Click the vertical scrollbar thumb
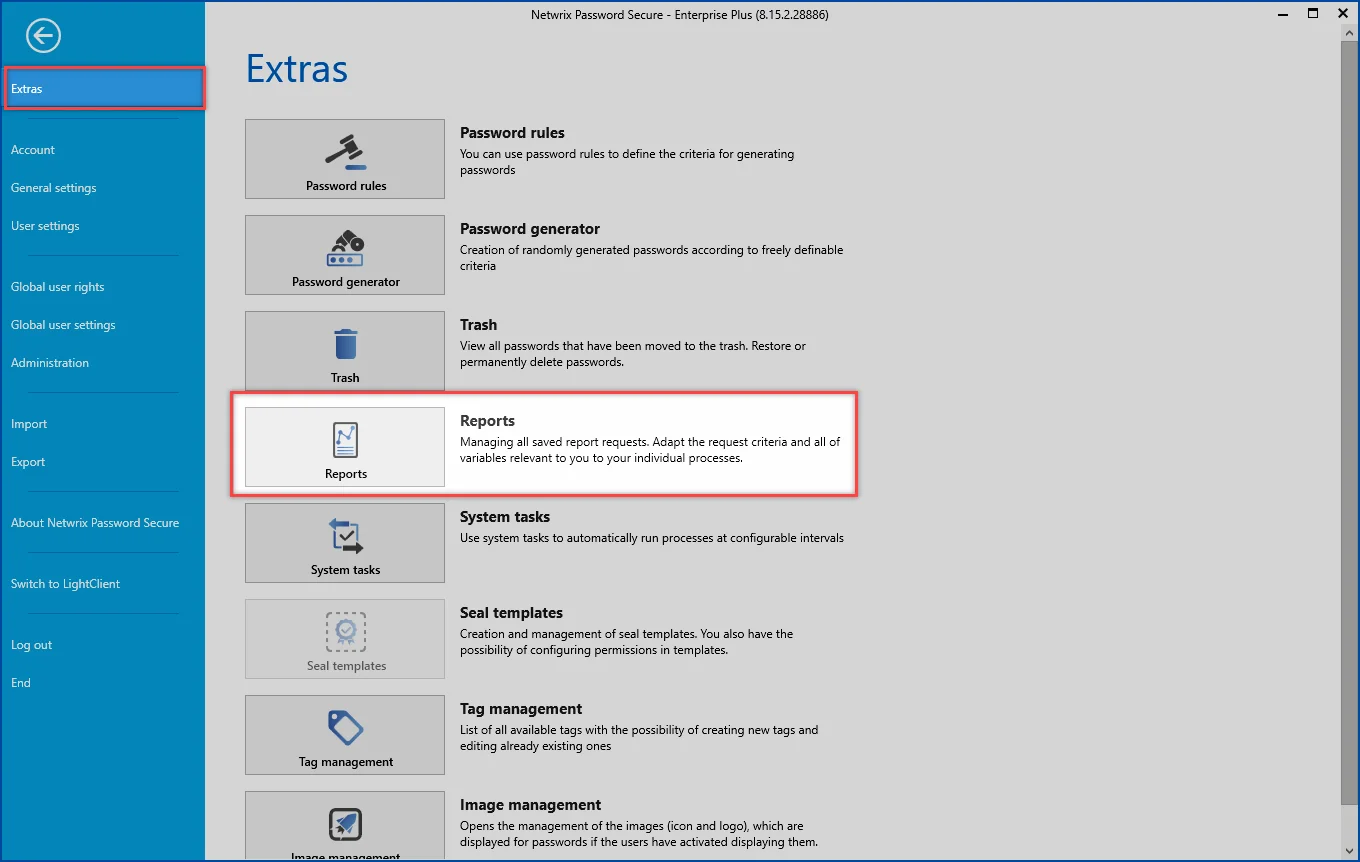The height and width of the screenshot is (862, 1360). [1349, 423]
